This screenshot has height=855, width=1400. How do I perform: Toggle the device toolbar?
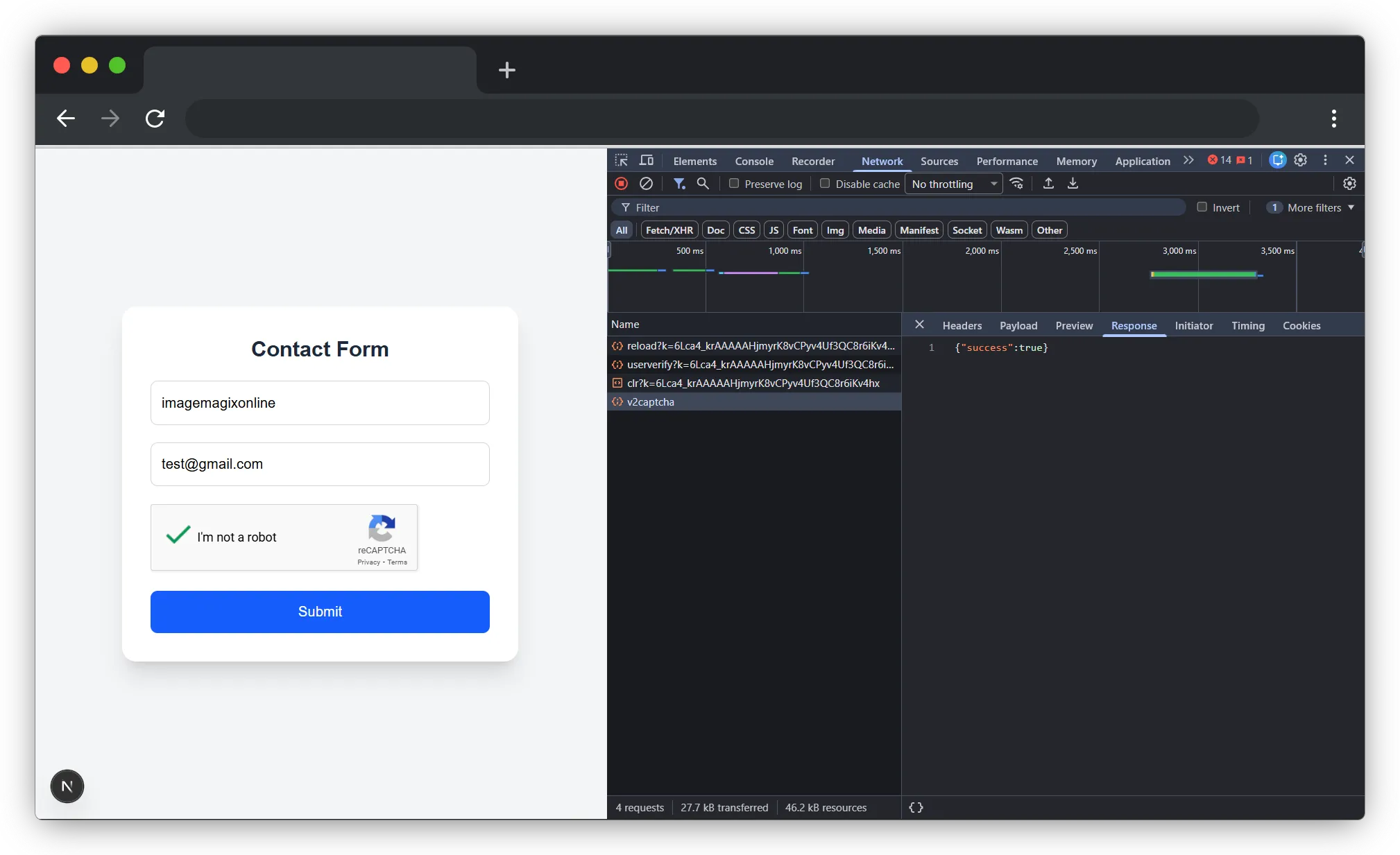pyautogui.click(x=646, y=160)
